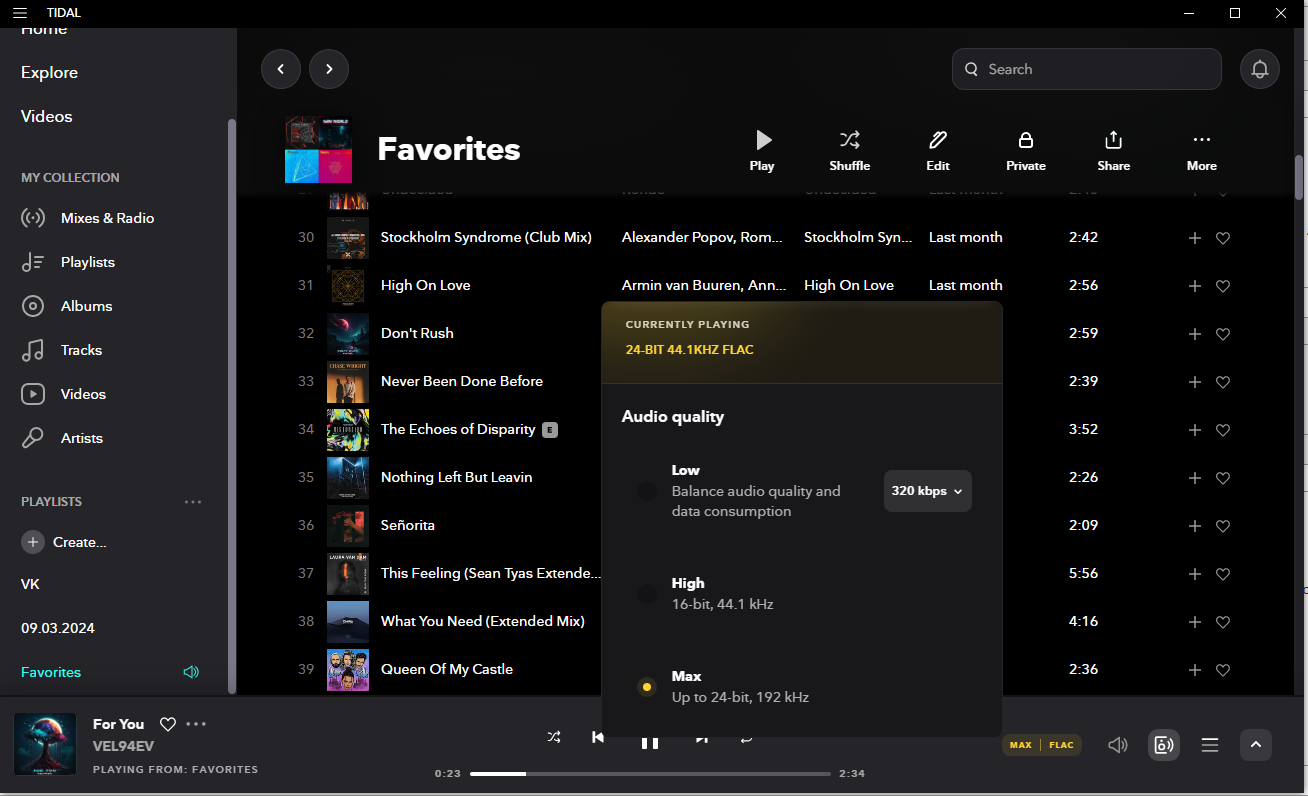Change the Private lock setting

coord(1026,150)
